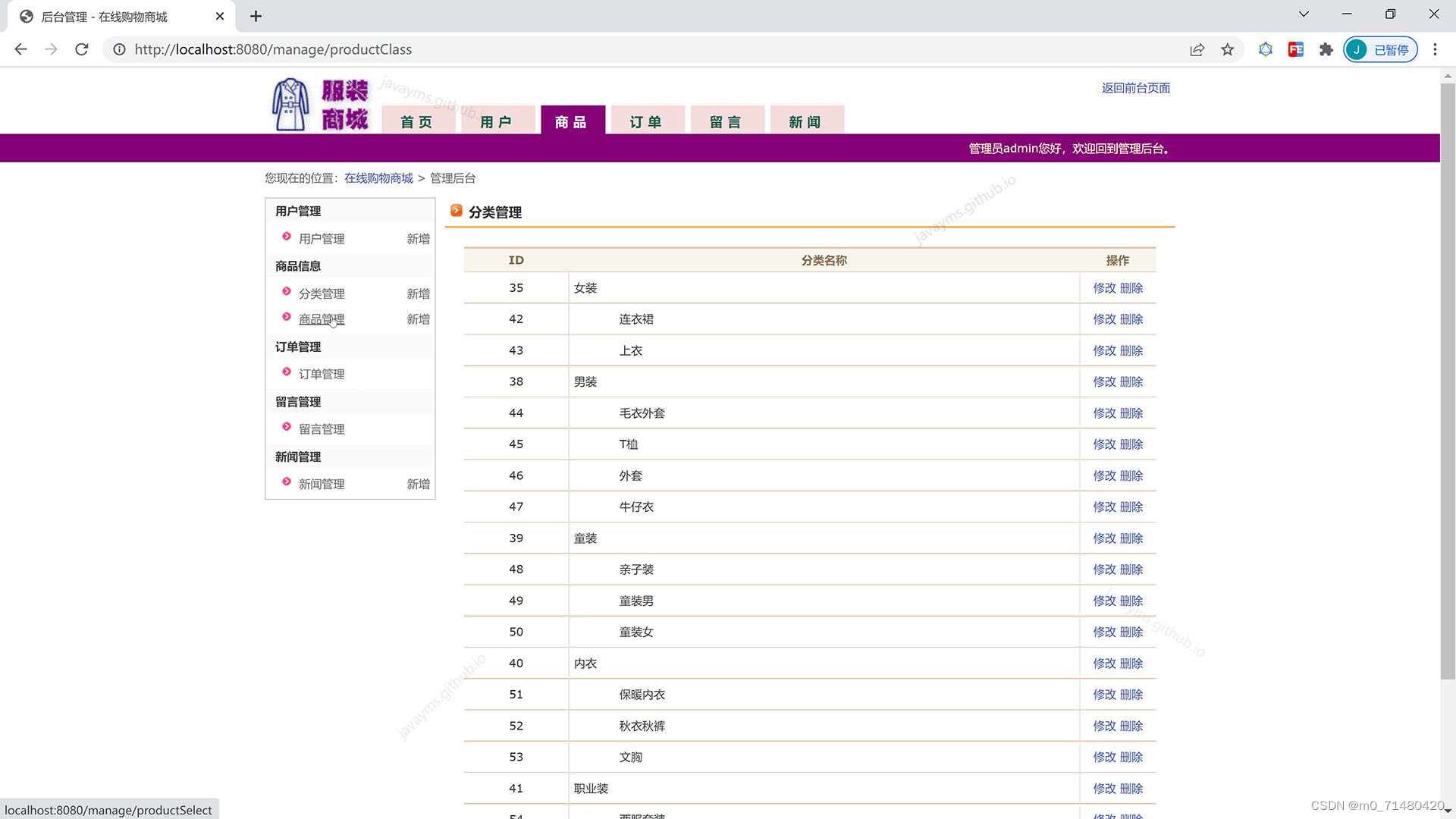The height and width of the screenshot is (819, 1456).
Task: Click 删除 for 外套 row
Action: pyautogui.click(x=1131, y=475)
